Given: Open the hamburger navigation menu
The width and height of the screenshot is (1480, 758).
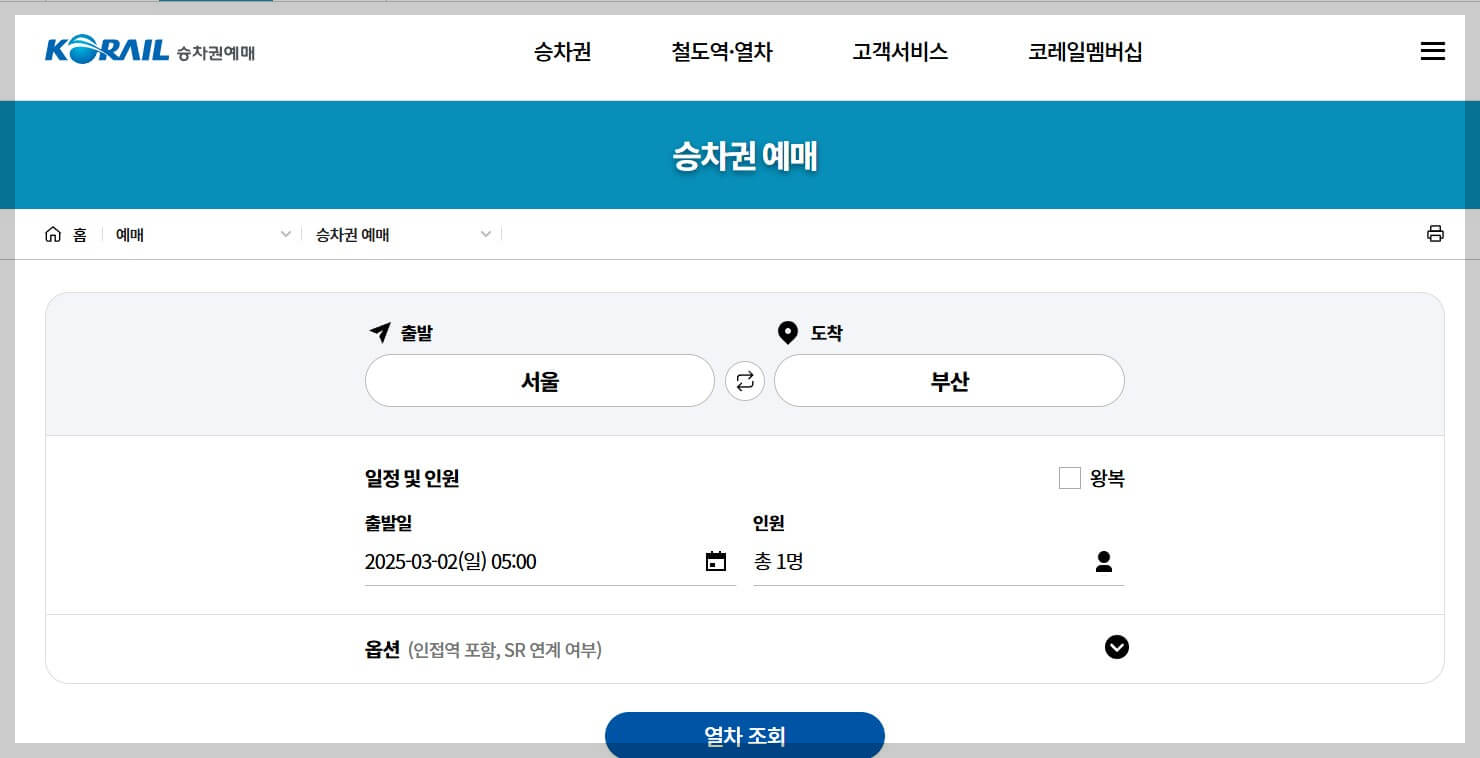Looking at the screenshot, I should [x=1432, y=51].
